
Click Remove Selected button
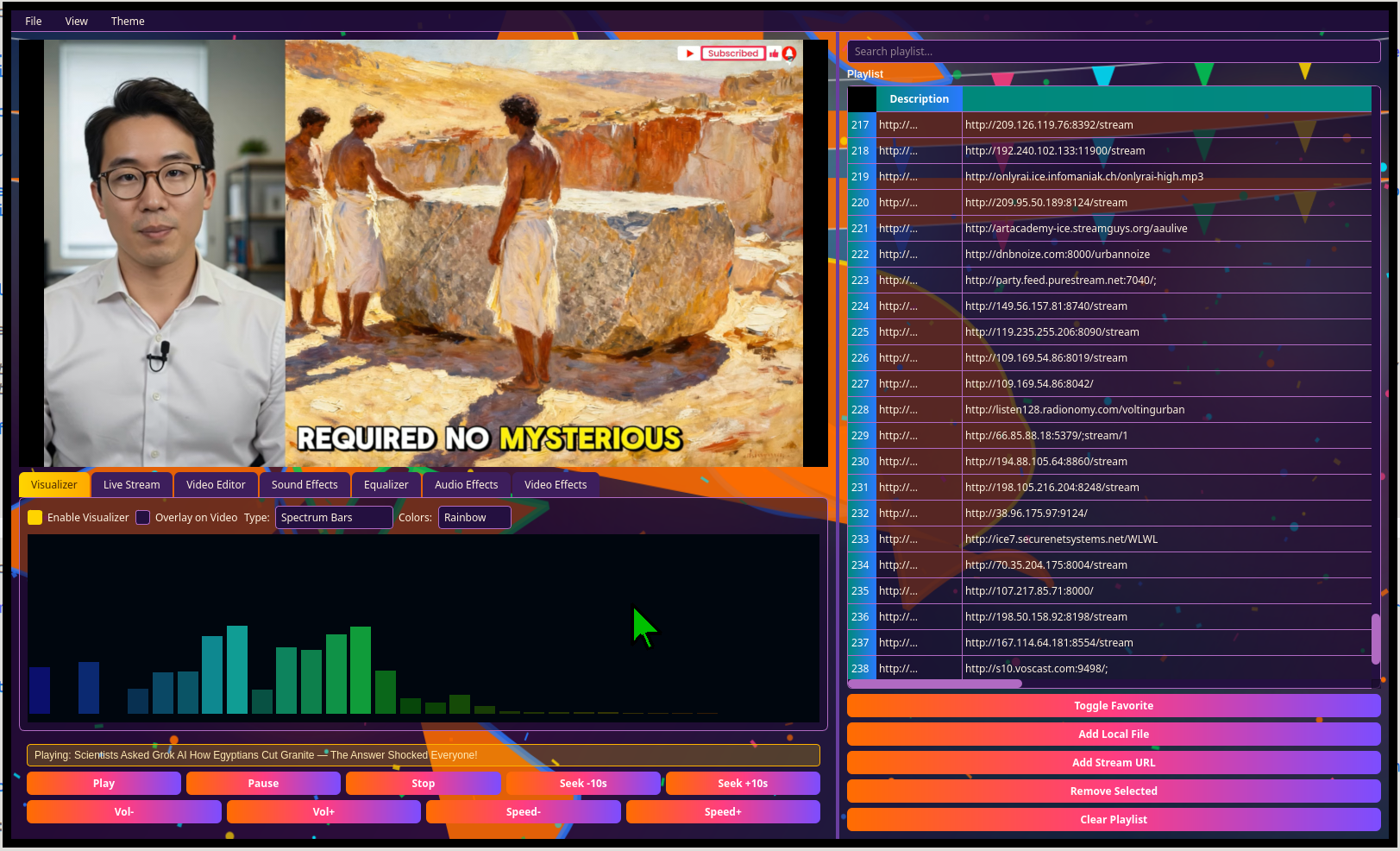pyautogui.click(x=1114, y=791)
